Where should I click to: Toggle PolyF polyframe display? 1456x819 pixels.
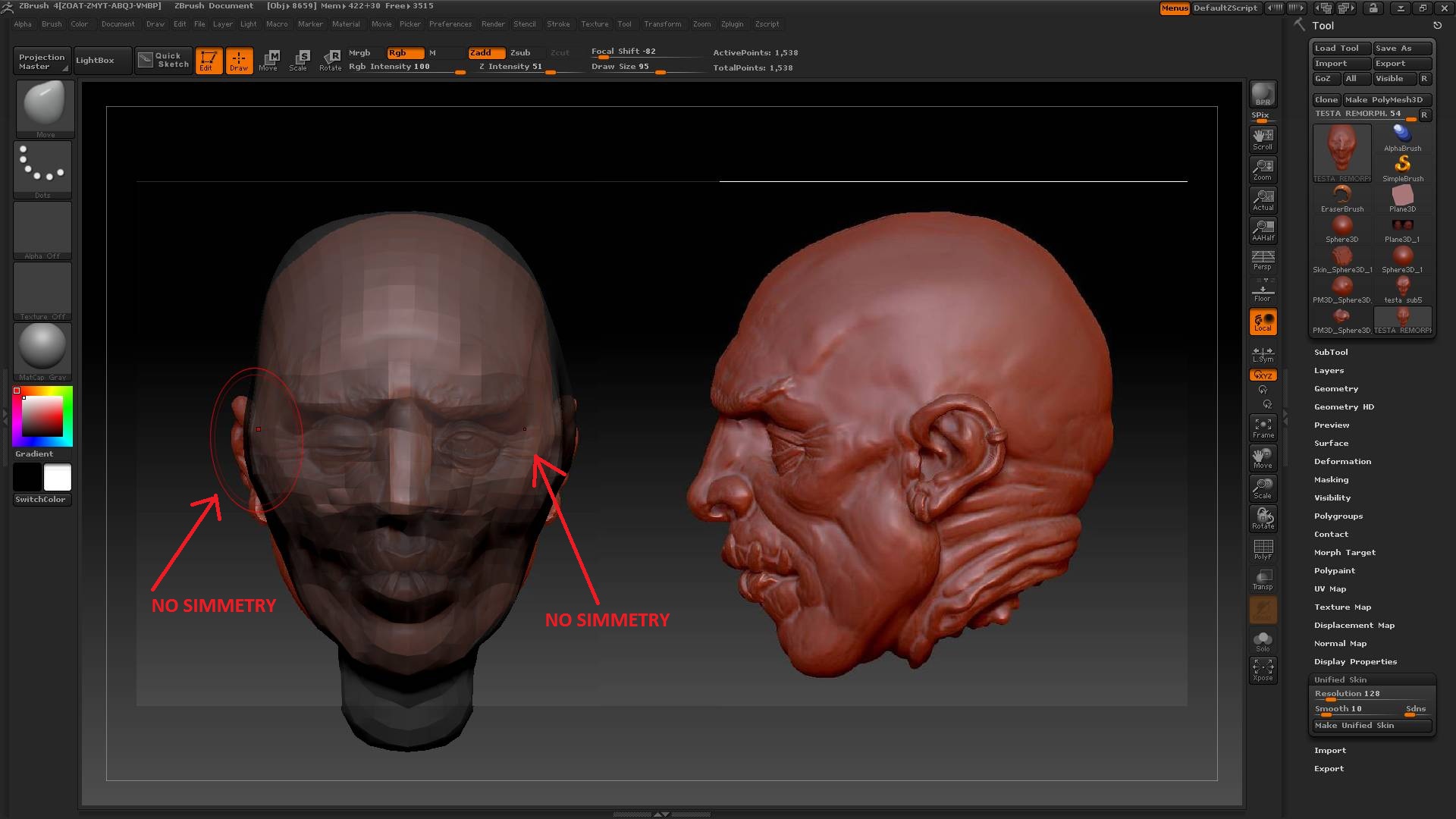click(x=1263, y=549)
